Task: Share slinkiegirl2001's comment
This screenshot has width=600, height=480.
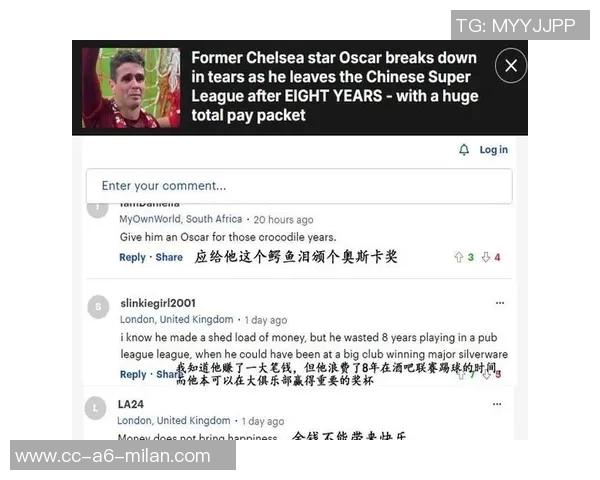Action: pos(168,374)
